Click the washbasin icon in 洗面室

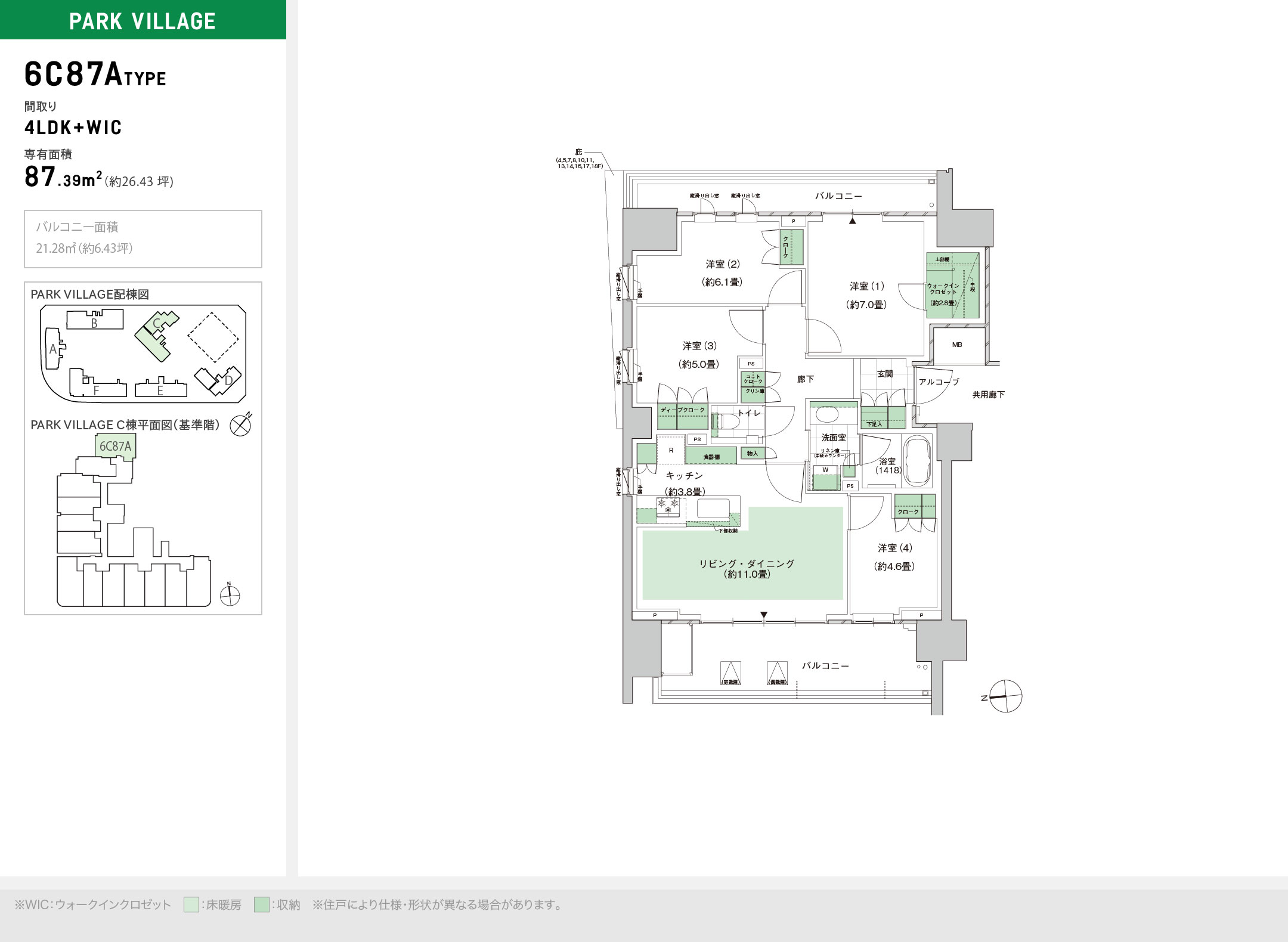826,413
